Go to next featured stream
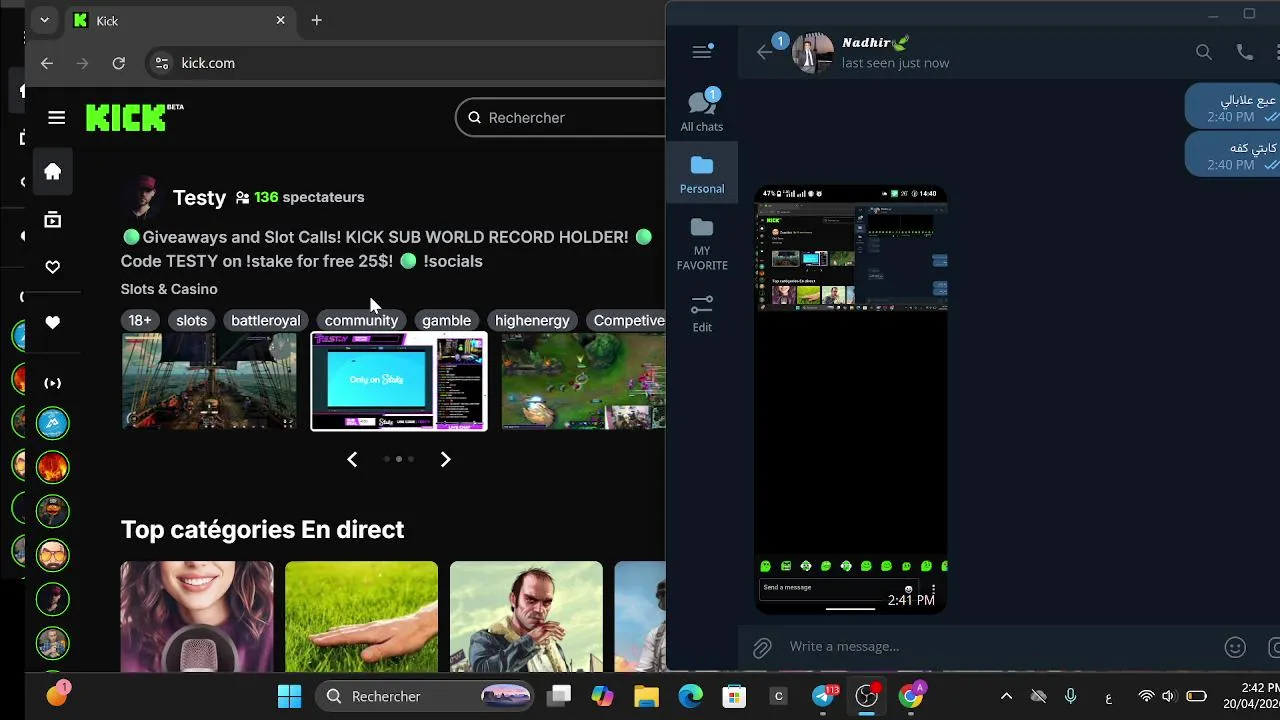Image resolution: width=1280 pixels, height=720 pixels. pos(446,459)
